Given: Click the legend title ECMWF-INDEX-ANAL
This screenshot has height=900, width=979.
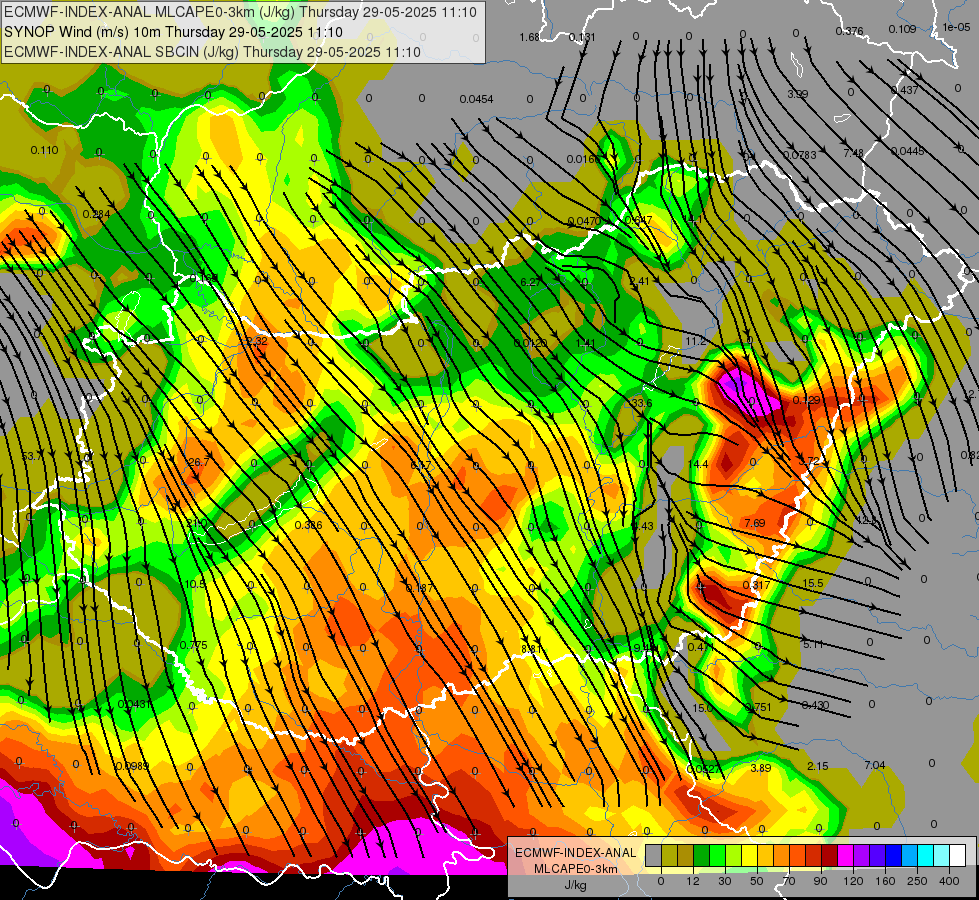Looking at the screenshot, I should [576, 853].
